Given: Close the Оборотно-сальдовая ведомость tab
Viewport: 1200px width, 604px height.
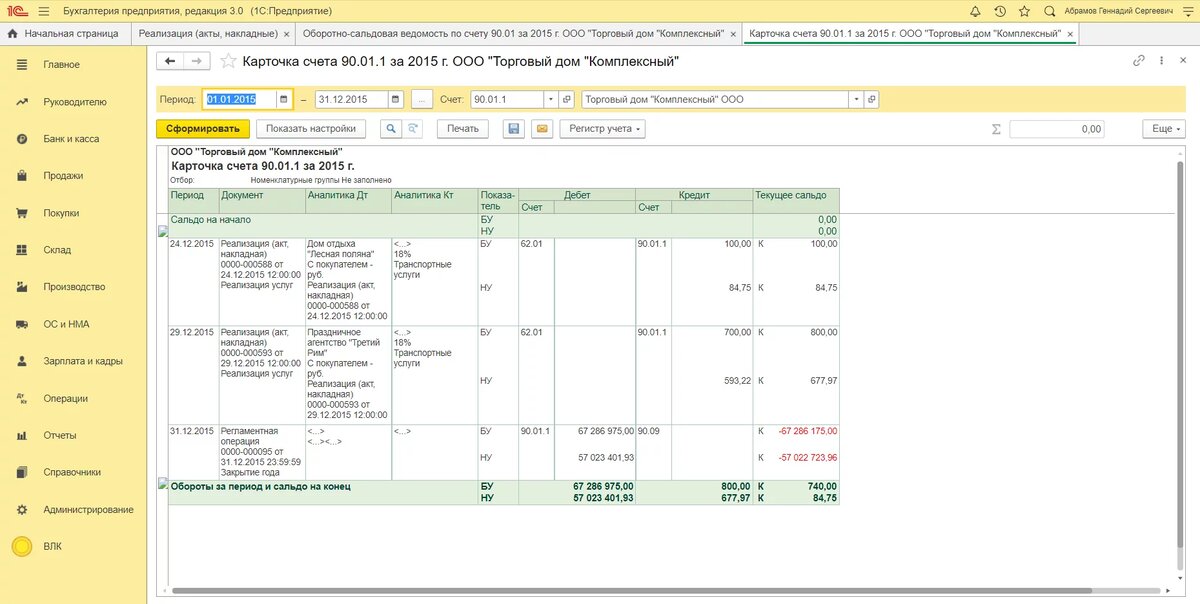Looking at the screenshot, I should click(731, 33).
